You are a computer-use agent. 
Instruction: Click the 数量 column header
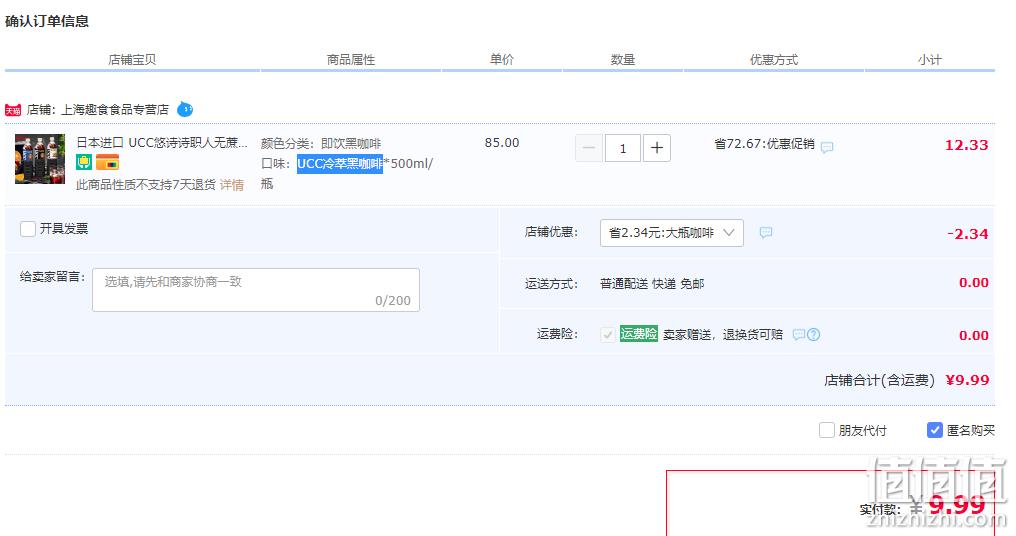(x=623, y=60)
